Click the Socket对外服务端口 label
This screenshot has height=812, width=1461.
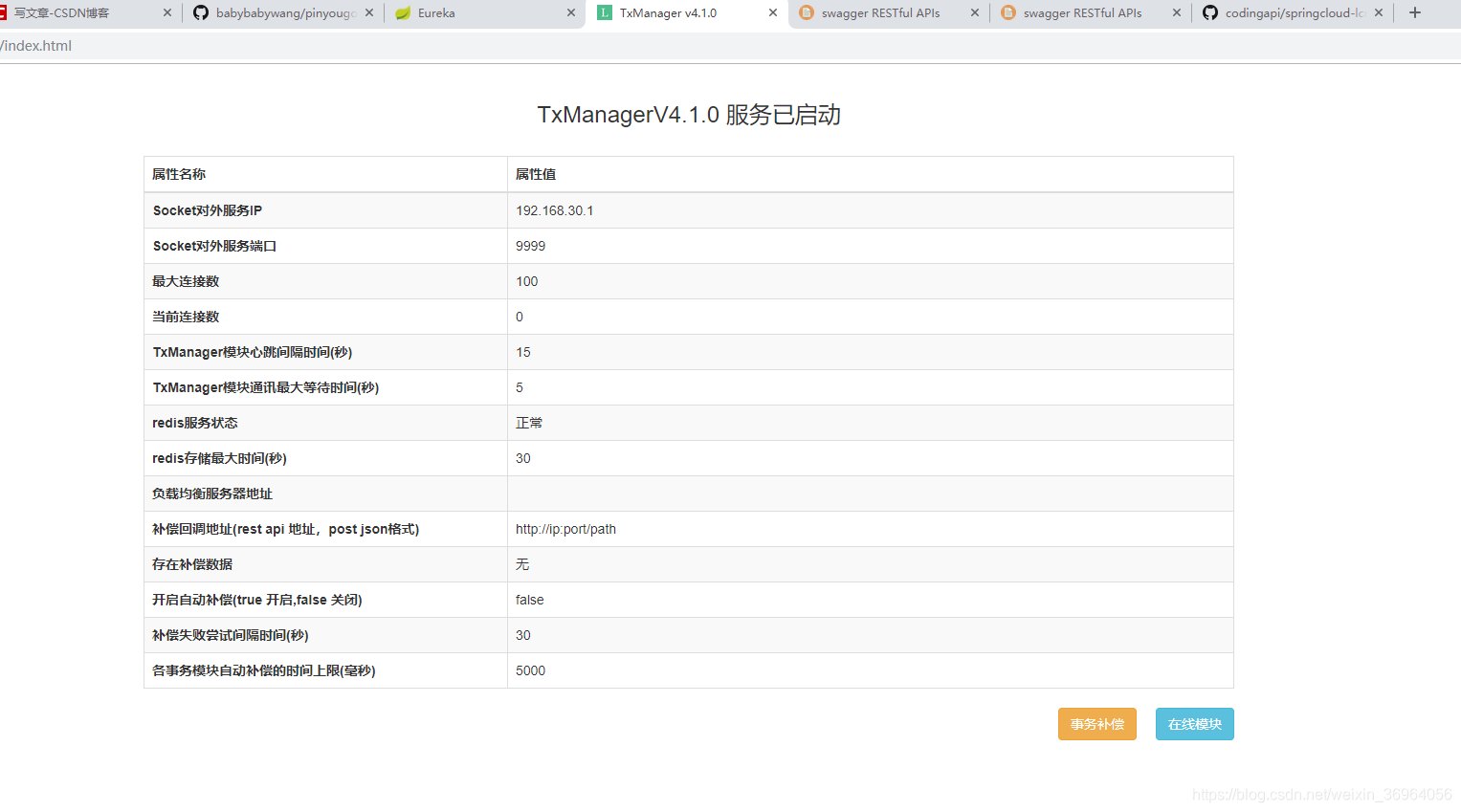[x=214, y=246]
